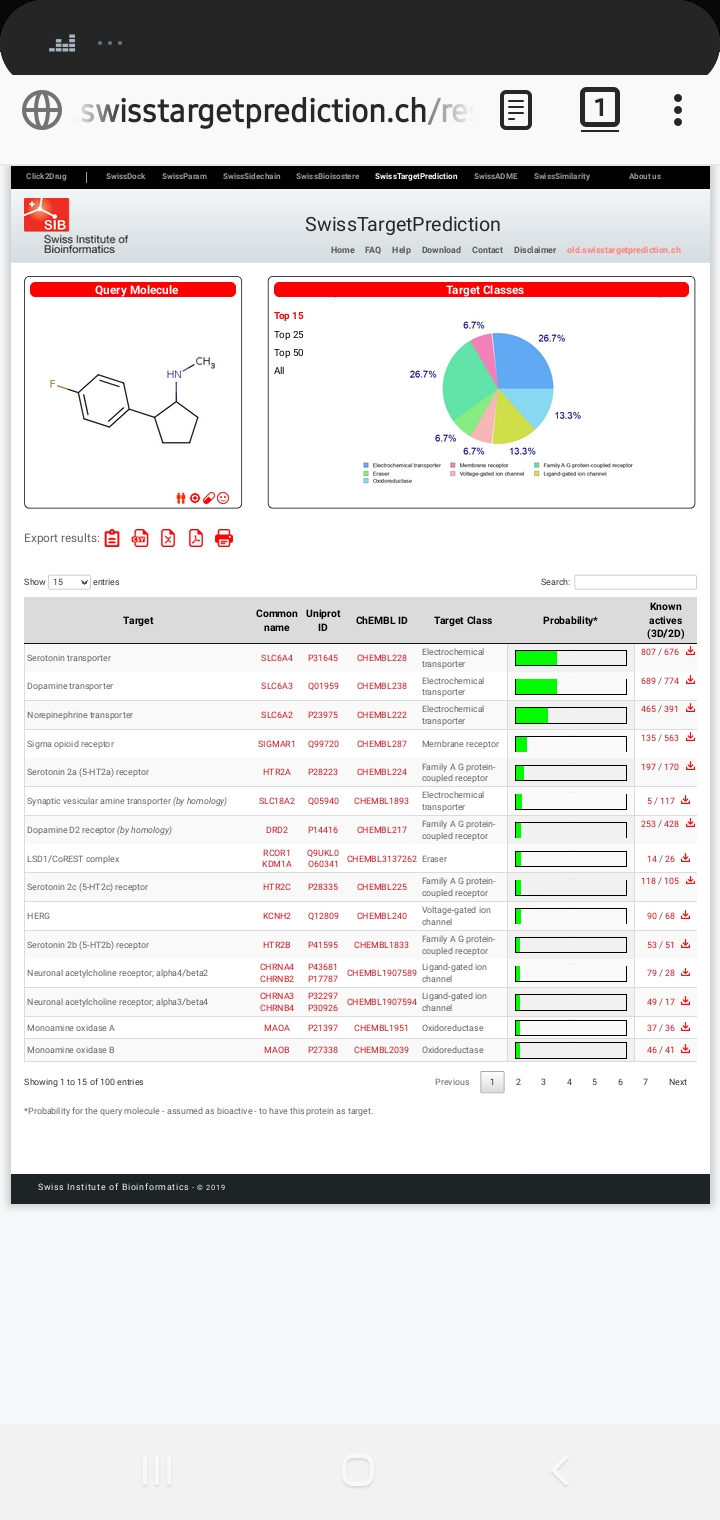This screenshot has height=1520, width=720.
Task: Copy results to clipboard icon
Action: (112, 538)
